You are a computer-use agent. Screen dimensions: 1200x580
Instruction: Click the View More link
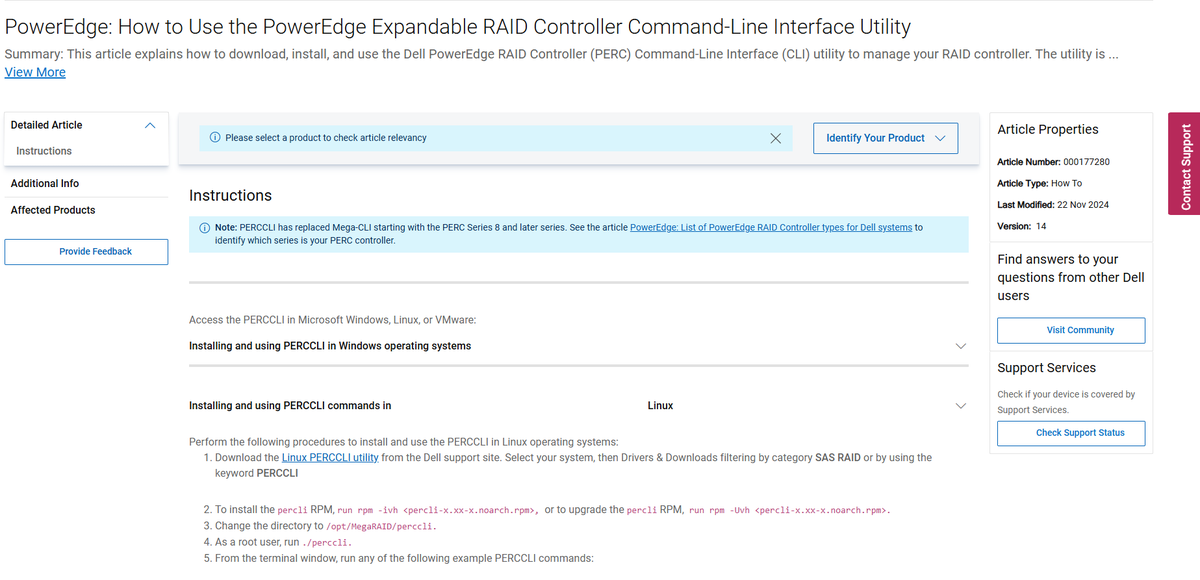tap(35, 72)
